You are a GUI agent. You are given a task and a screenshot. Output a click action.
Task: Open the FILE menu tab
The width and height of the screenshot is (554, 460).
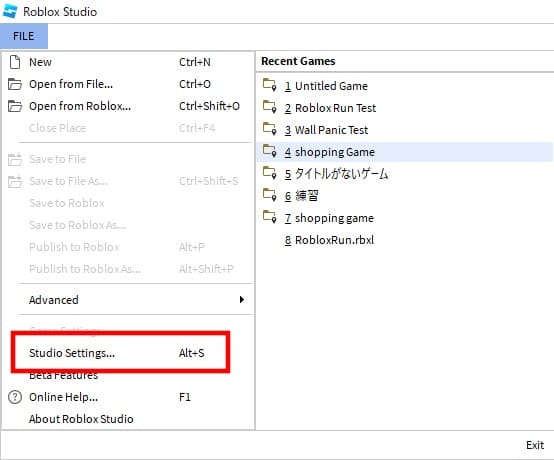point(24,36)
